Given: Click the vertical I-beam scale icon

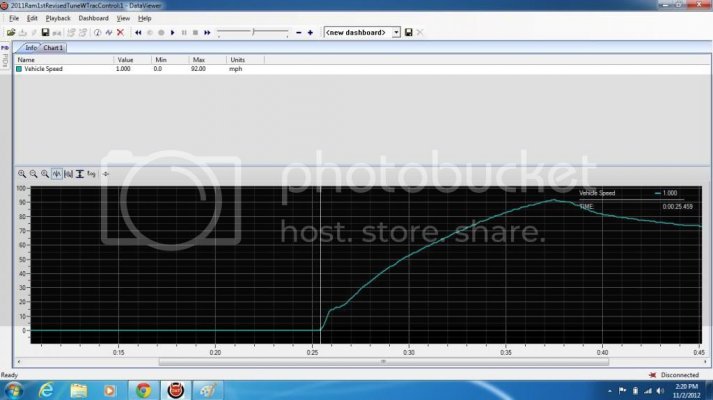Looking at the screenshot, I should click(80, 174).
